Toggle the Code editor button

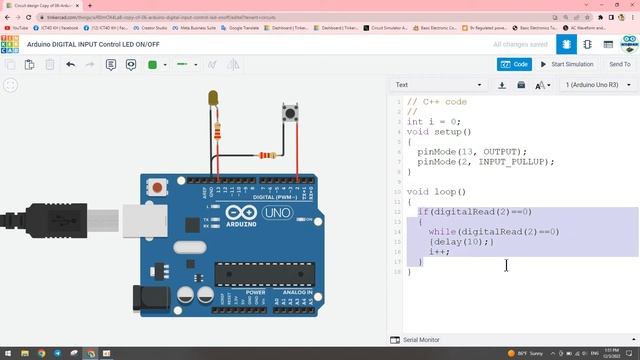point(514,64)
